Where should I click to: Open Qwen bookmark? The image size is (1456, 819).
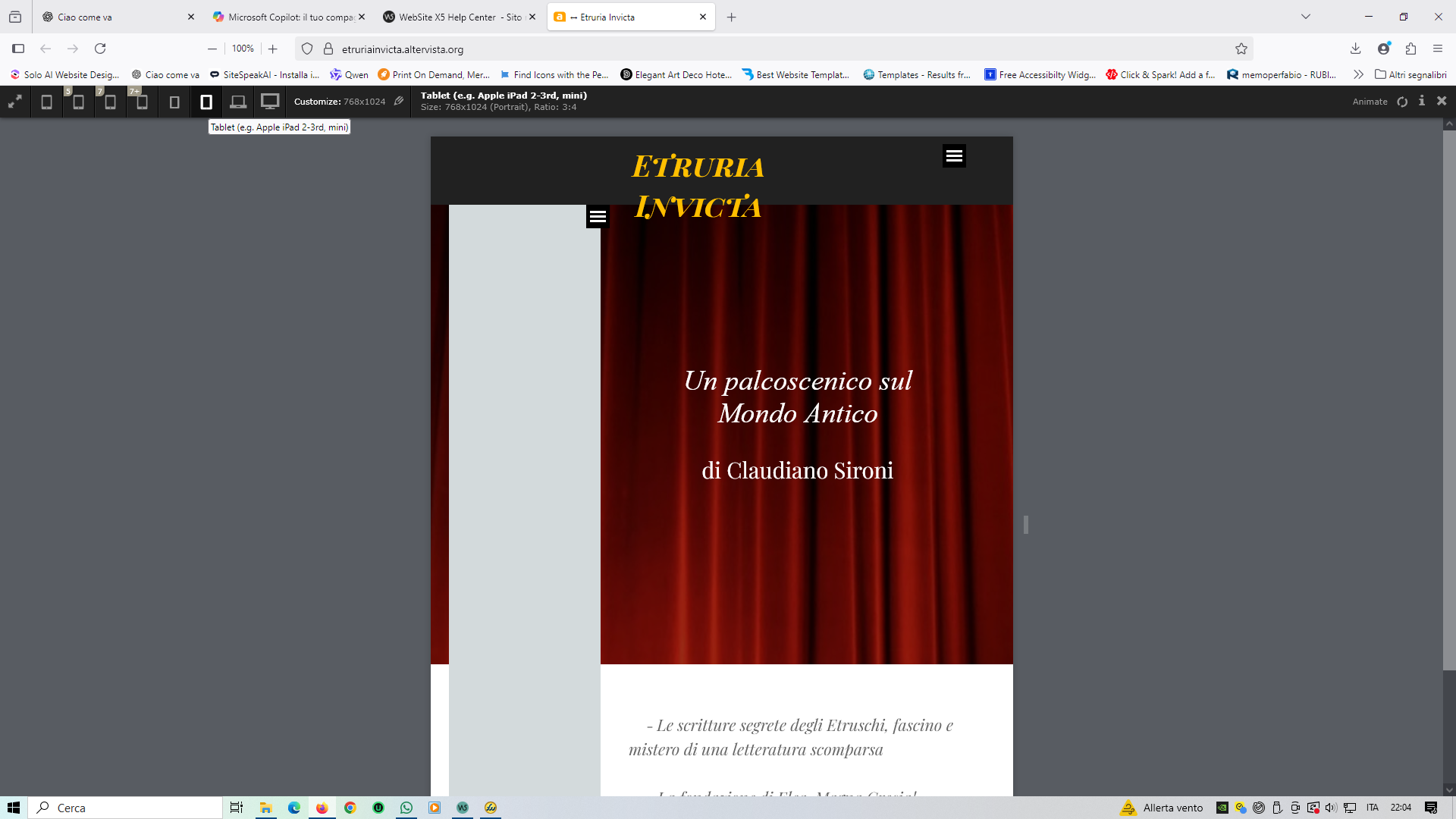tap(349, 74)
